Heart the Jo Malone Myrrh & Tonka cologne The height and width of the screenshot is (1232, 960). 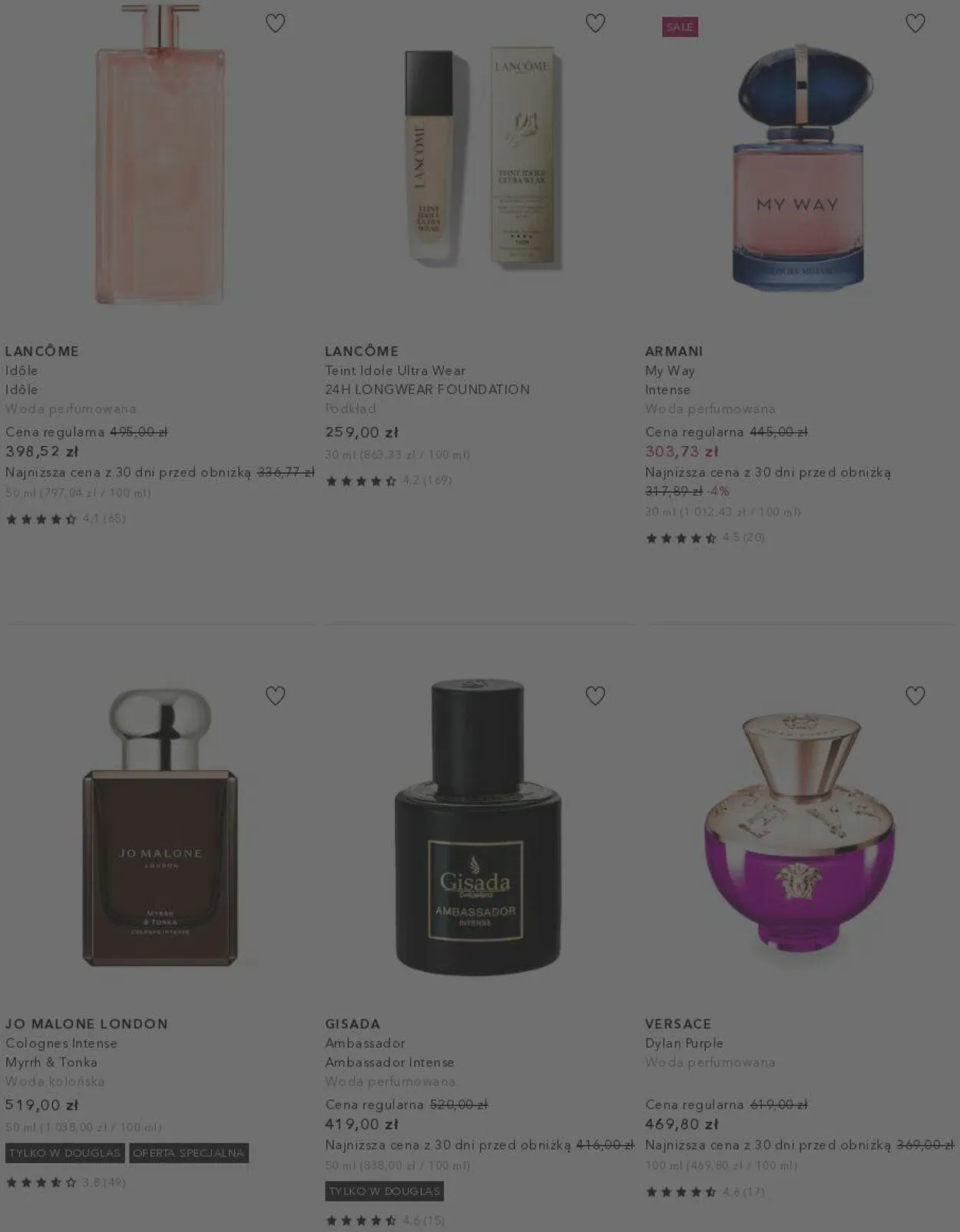(275, 696)
